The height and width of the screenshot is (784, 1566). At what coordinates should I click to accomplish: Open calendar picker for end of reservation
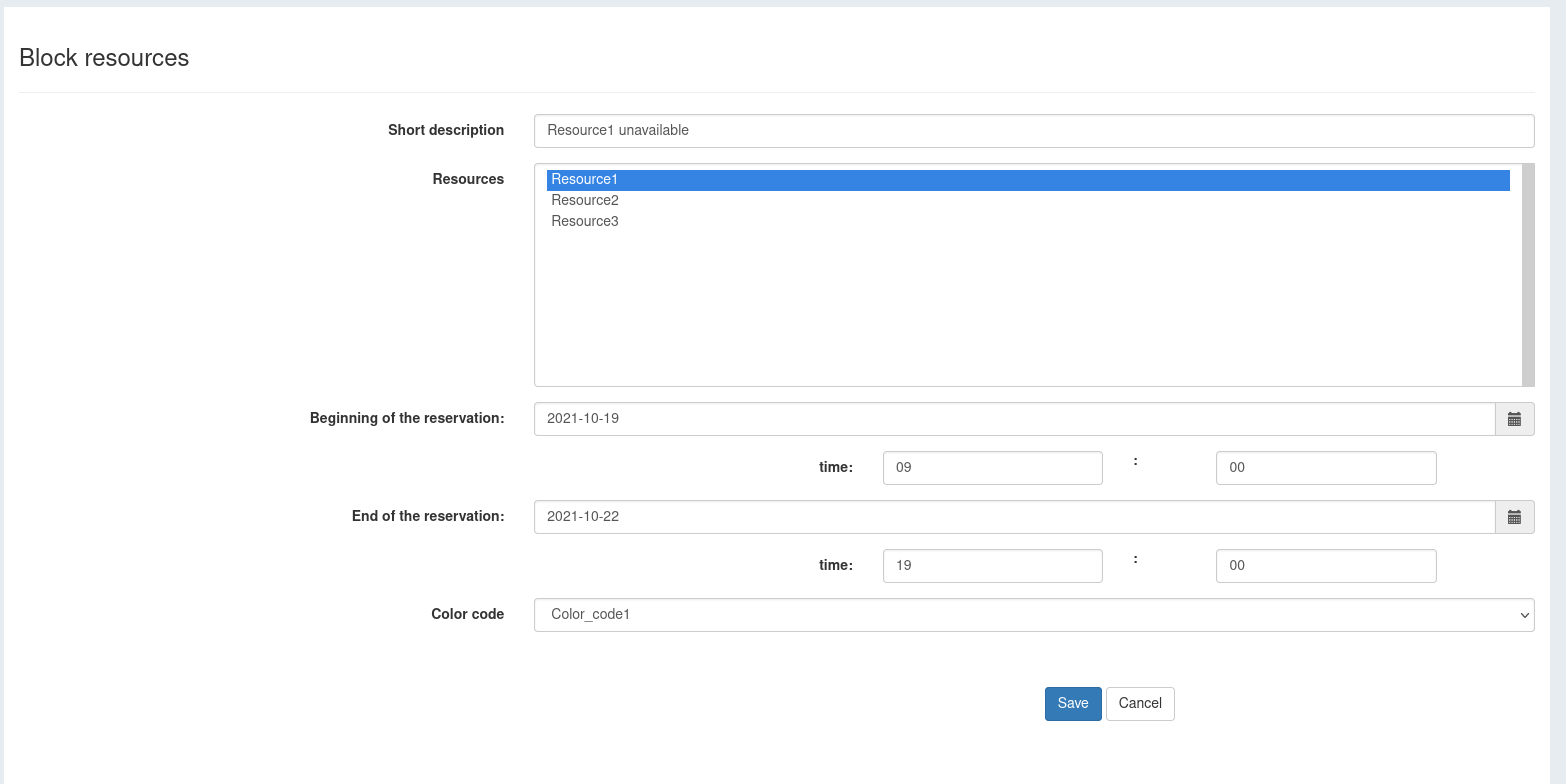[x=1514, y=517]
